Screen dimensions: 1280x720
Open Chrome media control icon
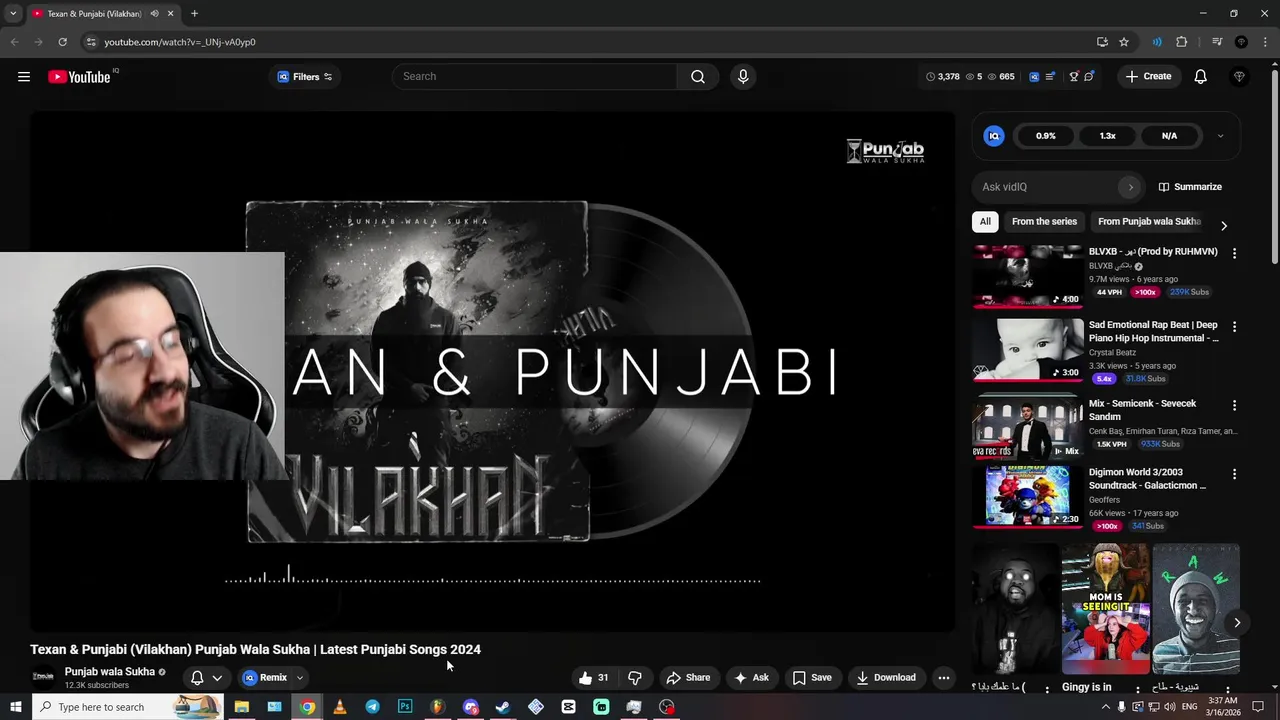tap(1217, 42)
